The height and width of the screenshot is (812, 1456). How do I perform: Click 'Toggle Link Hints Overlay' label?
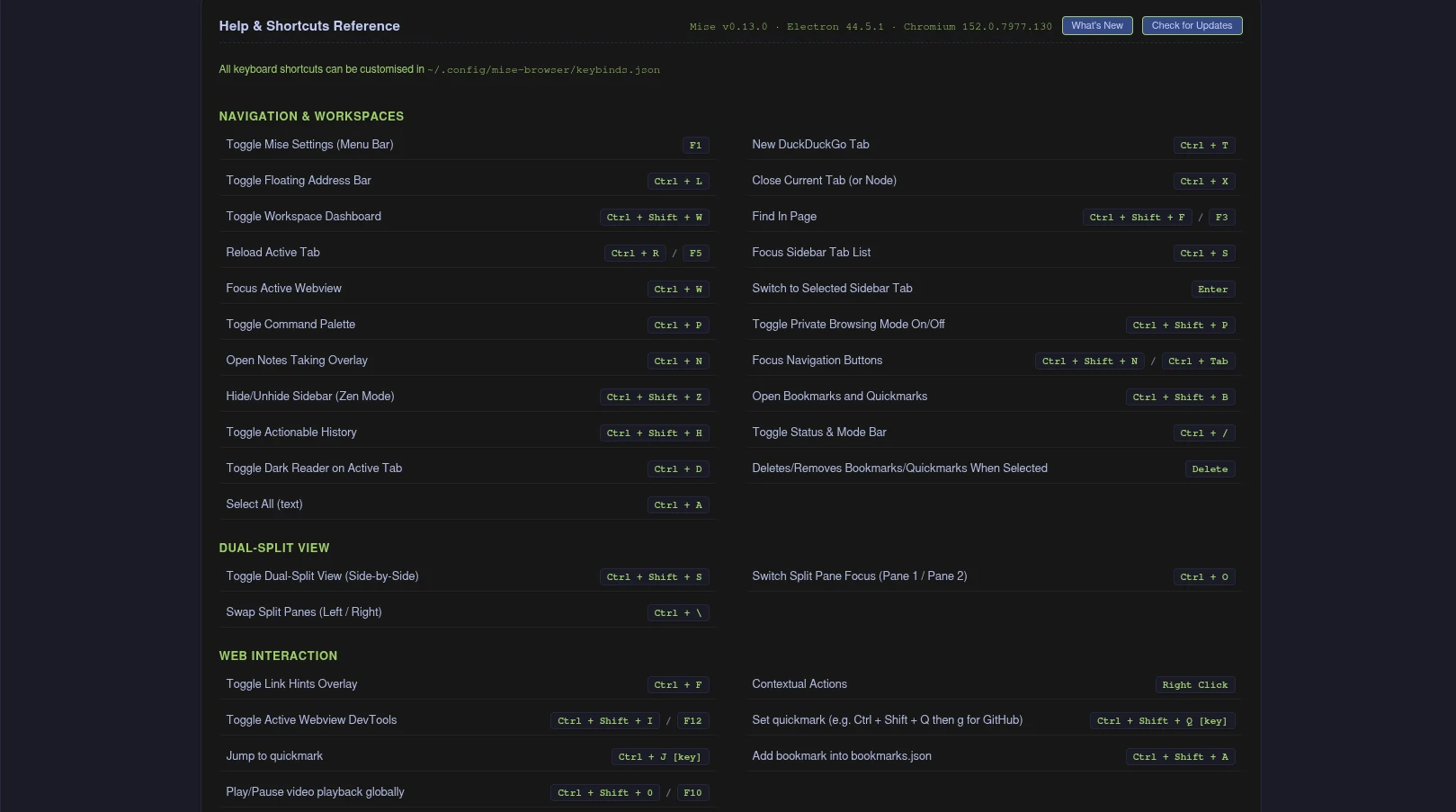(x=291, y=684)
